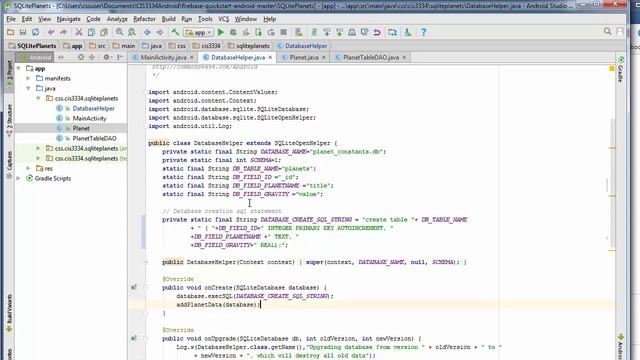
Task: Click the Replace toolbar icon
Action: pyautogui.click(x=132, y=32)
